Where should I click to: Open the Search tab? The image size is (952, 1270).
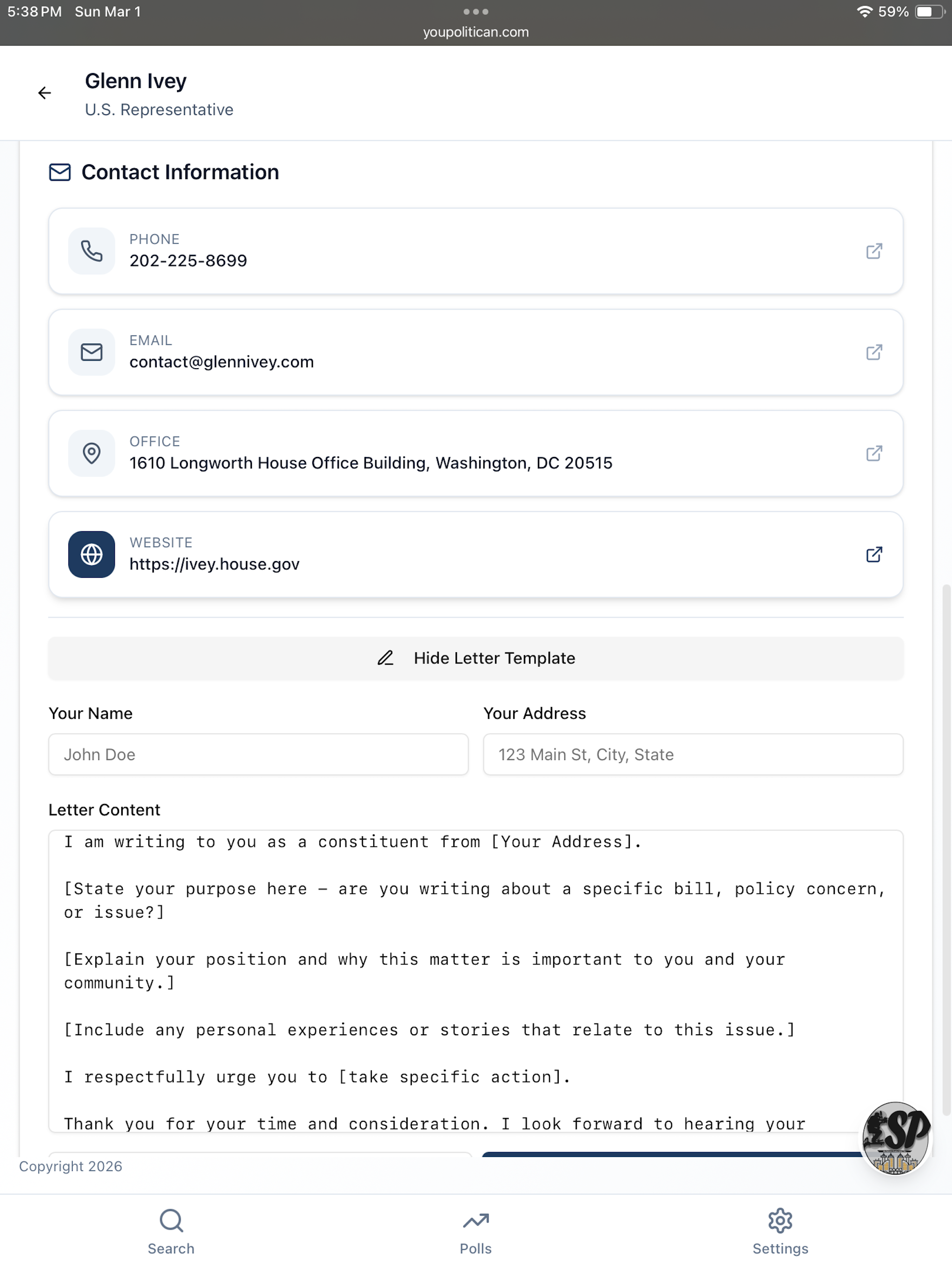171,1232
